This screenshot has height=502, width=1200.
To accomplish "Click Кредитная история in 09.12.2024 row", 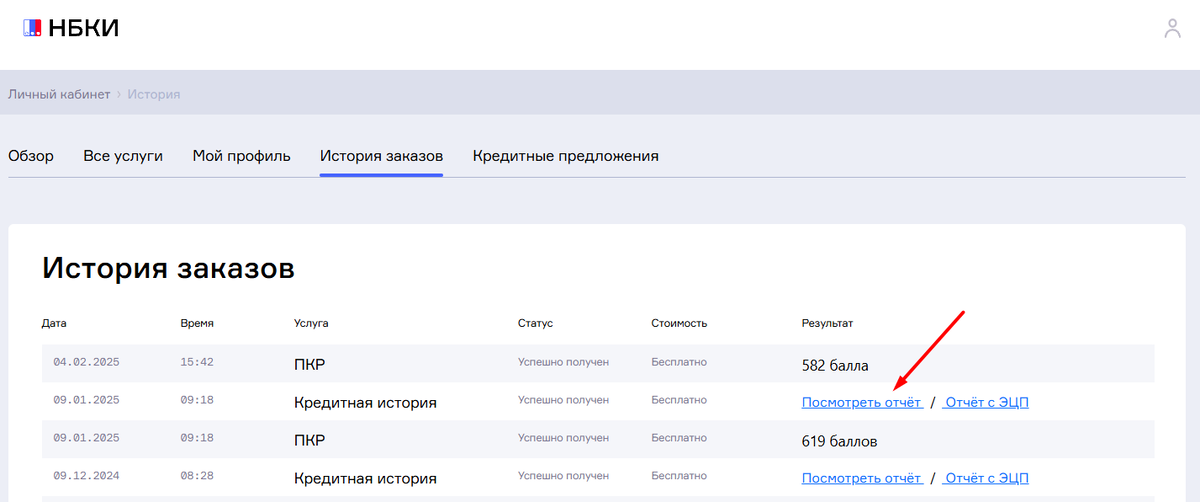I will [365, 478].
